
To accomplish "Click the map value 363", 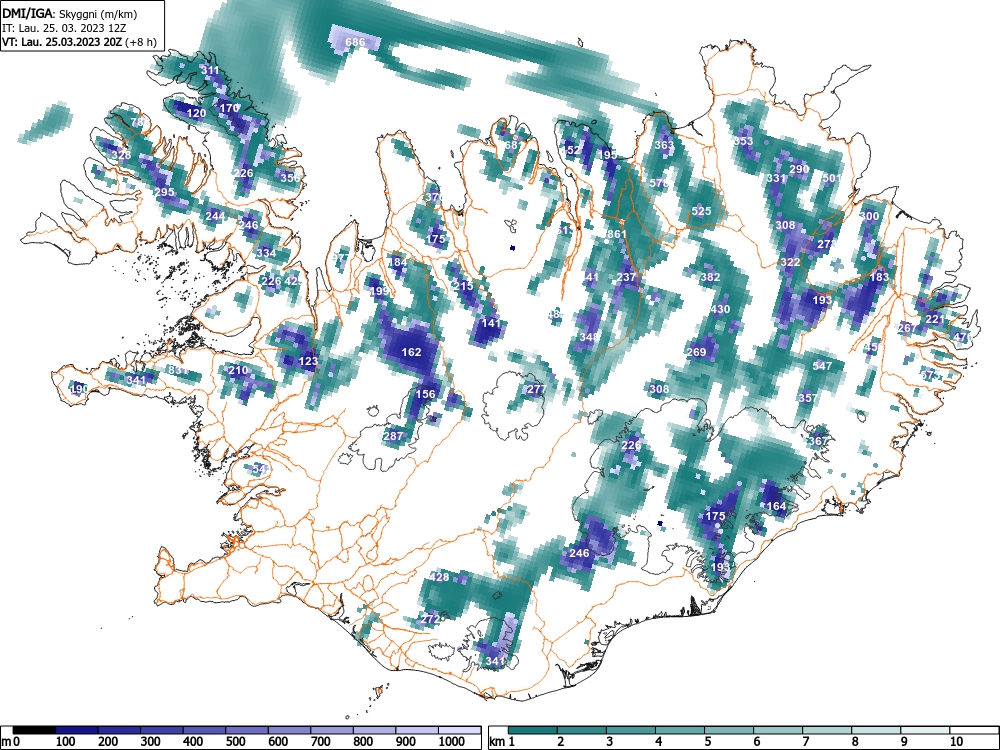I will click(x=664, y=145).
